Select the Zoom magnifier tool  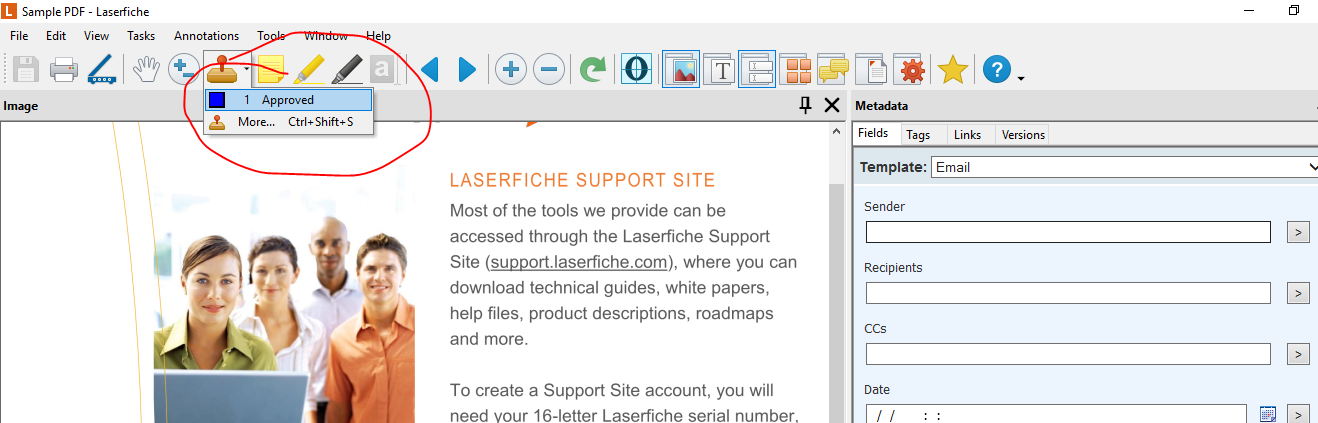183,69
